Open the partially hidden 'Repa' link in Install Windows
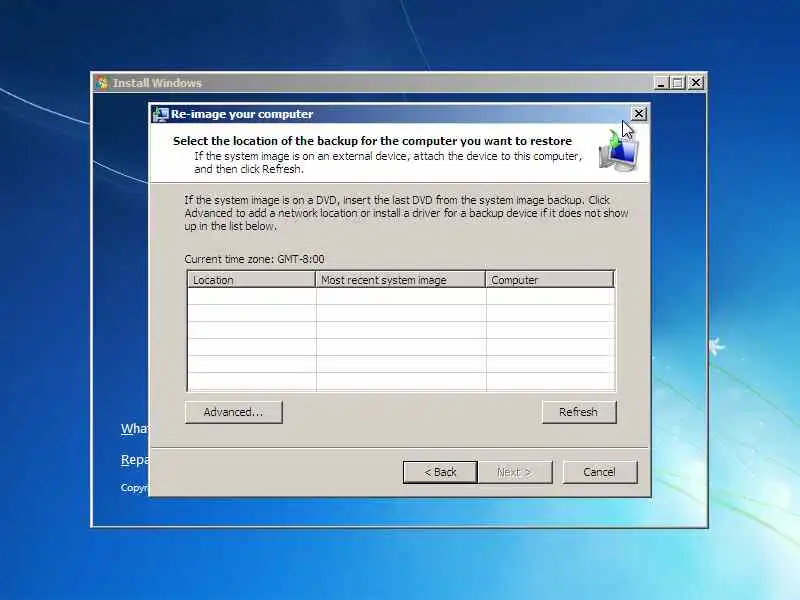Image resolution: width=800 pixels, height=600 pixels. coord(135,460)
